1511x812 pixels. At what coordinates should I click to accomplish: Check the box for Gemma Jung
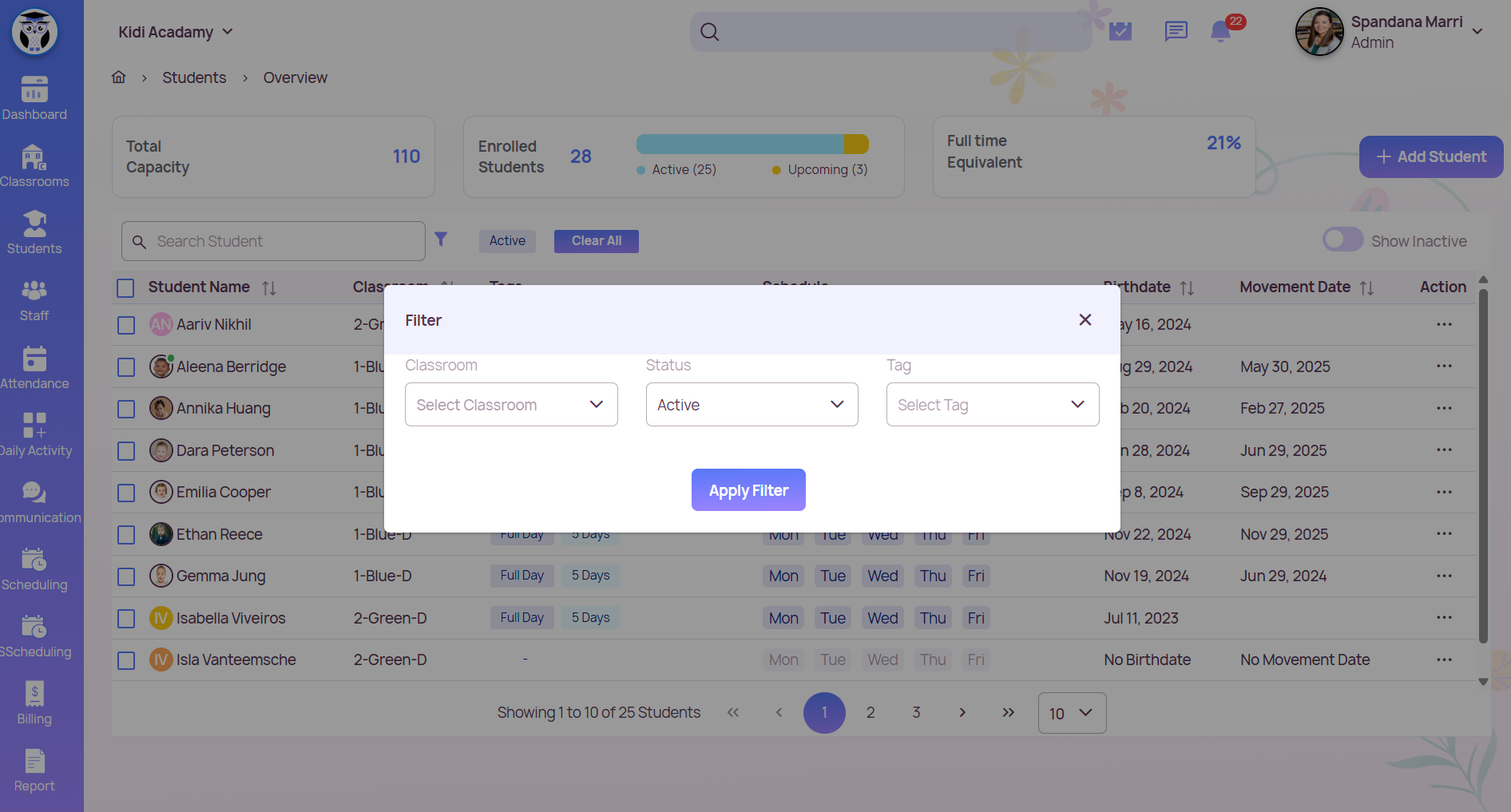126,576
